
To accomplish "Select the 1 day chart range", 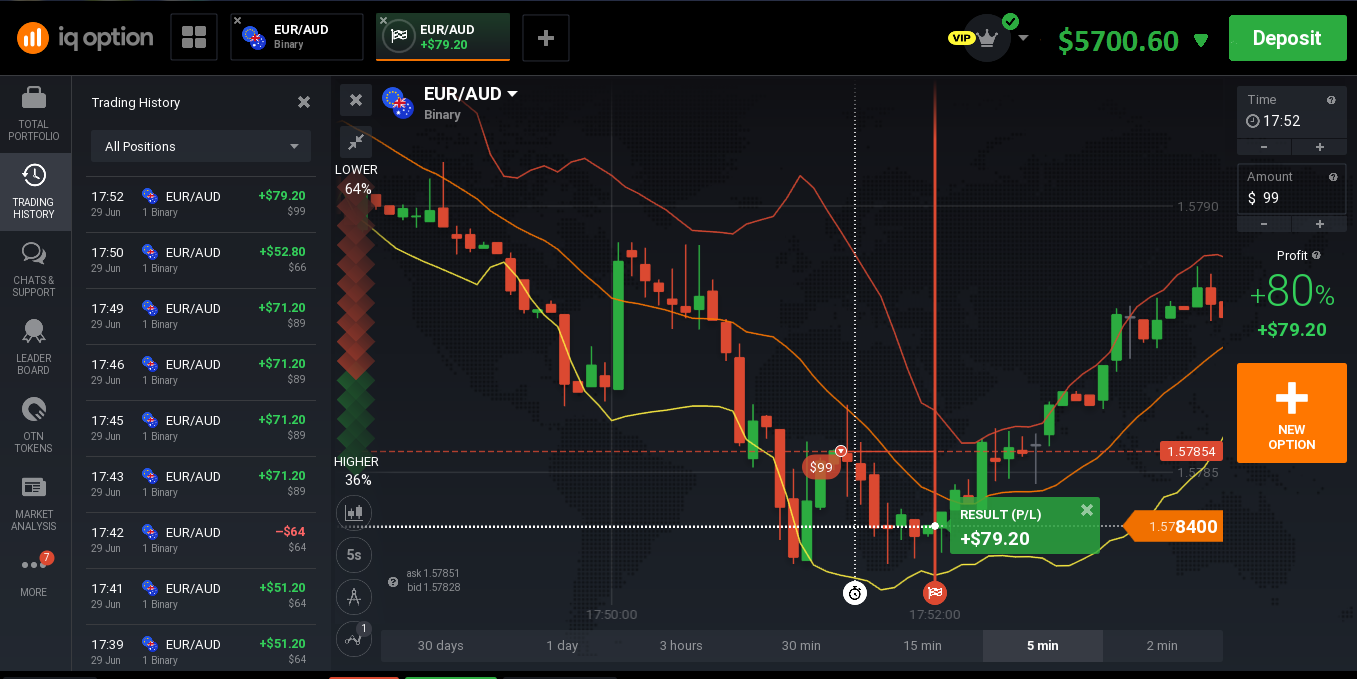I will 562,645.
